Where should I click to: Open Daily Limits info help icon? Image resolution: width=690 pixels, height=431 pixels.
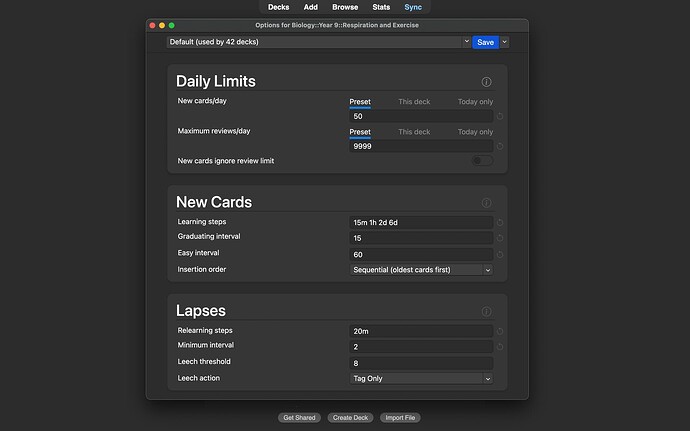click(486, 82)
